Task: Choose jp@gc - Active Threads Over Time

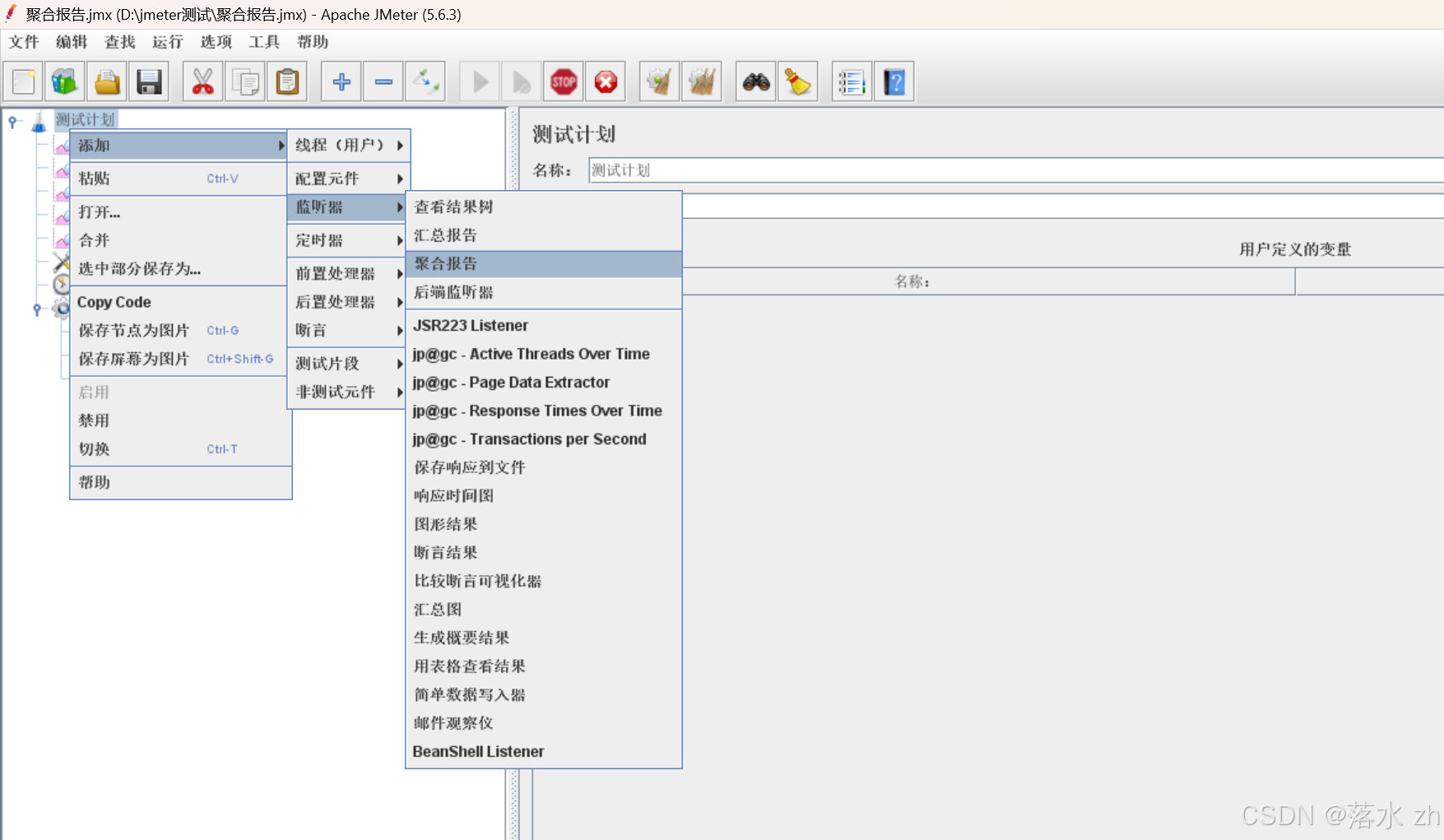Action: click(x=544, y=354)
